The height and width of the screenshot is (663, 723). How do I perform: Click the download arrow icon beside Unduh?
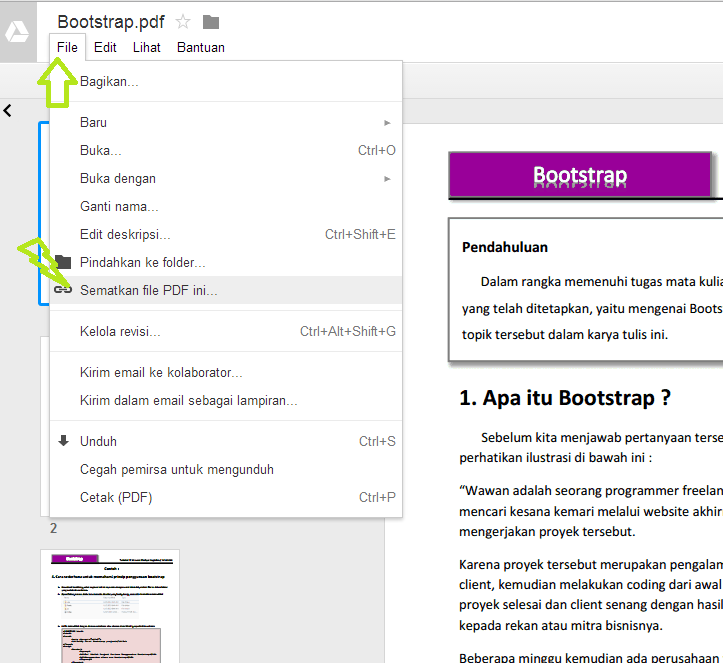click(x=64, y=441)
